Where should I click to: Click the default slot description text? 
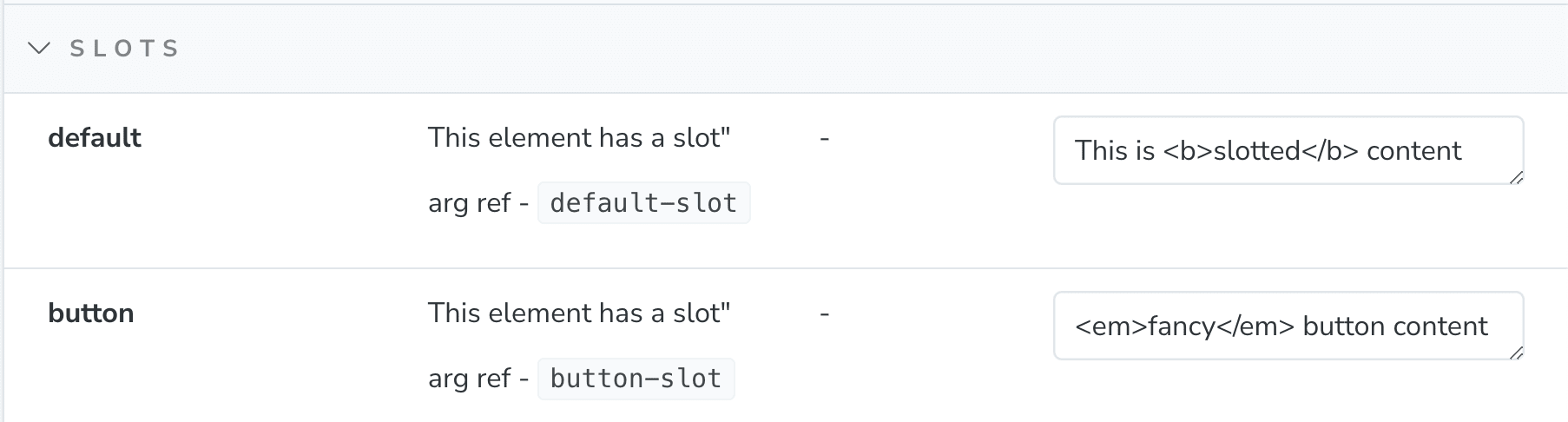pos(579,138)
